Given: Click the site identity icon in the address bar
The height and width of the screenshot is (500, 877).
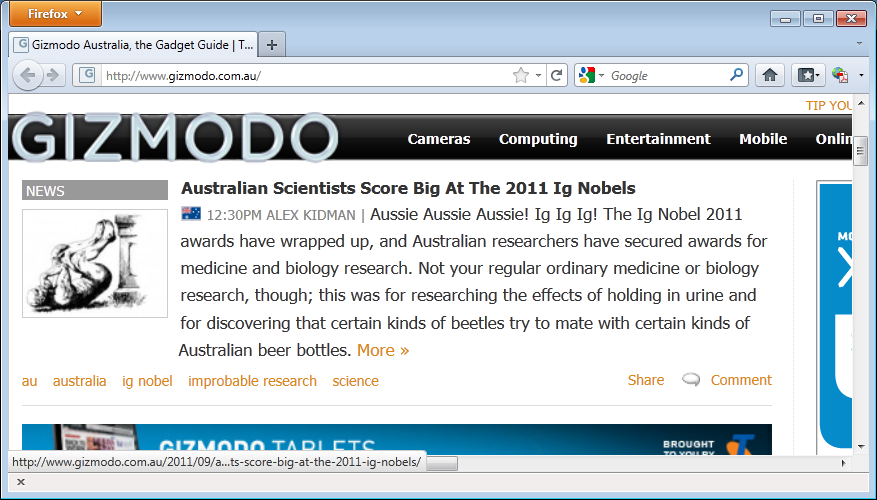Looking at the screenshot, I should 87,75.
